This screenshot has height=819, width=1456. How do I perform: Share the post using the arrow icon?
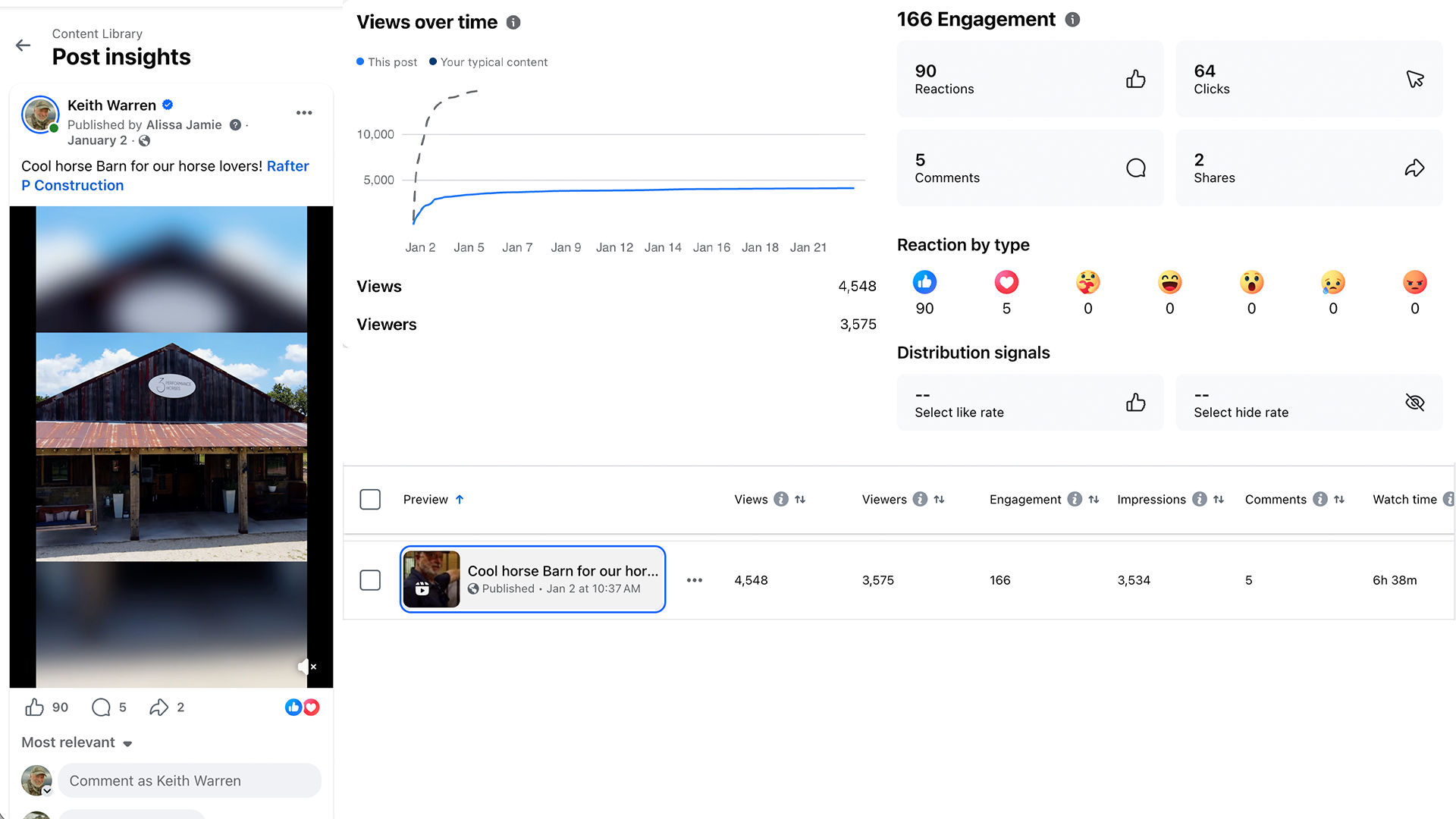[x=158, y=708]
